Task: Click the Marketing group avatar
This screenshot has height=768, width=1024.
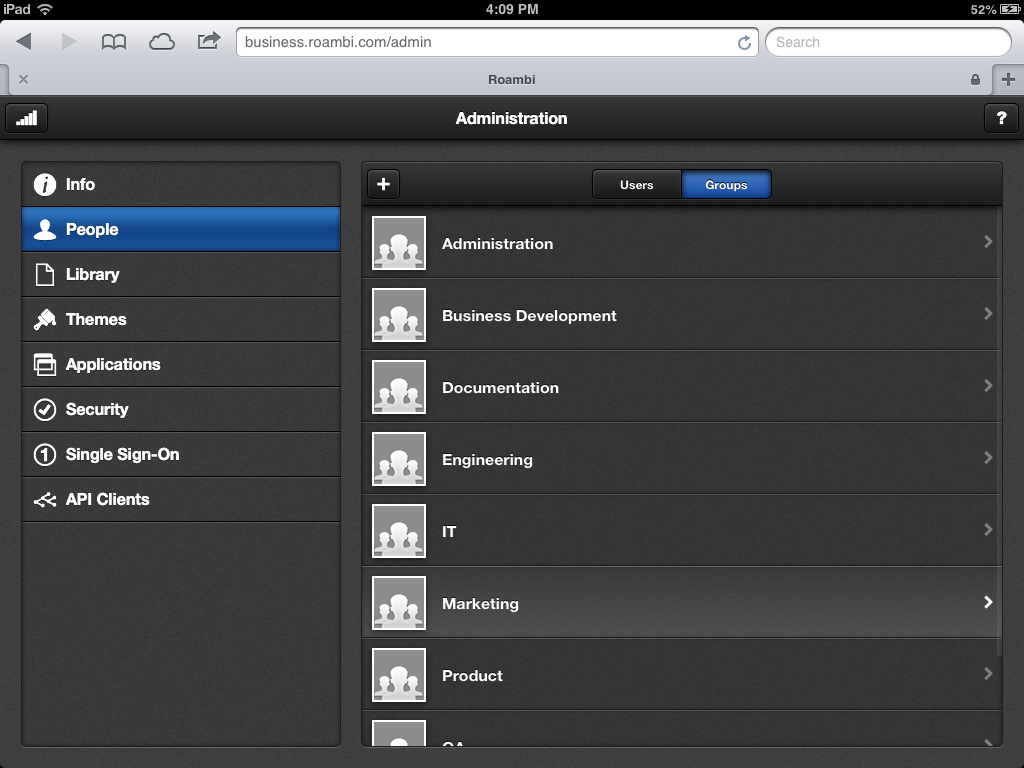Action: pyautogui.click(x=399, y=603)
